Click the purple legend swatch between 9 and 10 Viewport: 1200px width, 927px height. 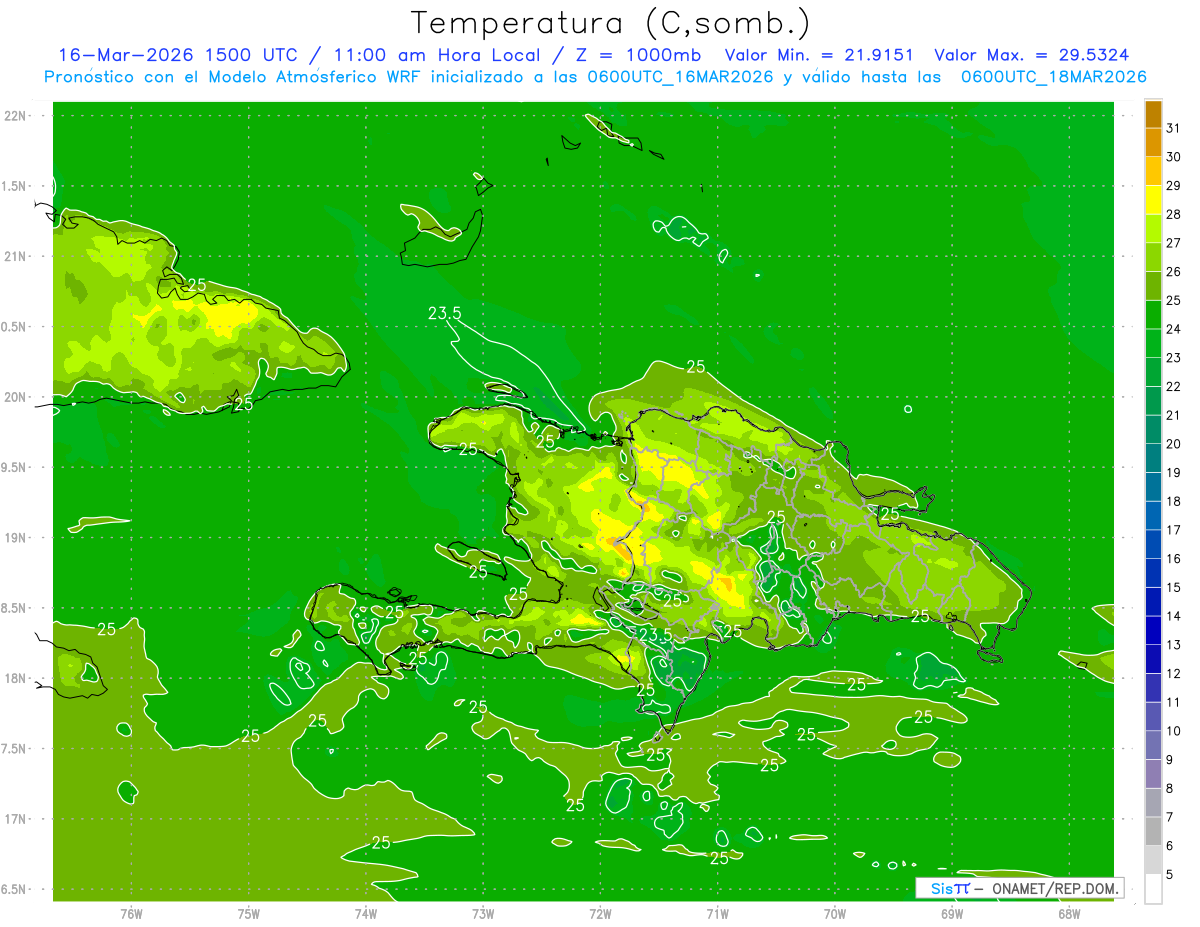(1153, 745)
